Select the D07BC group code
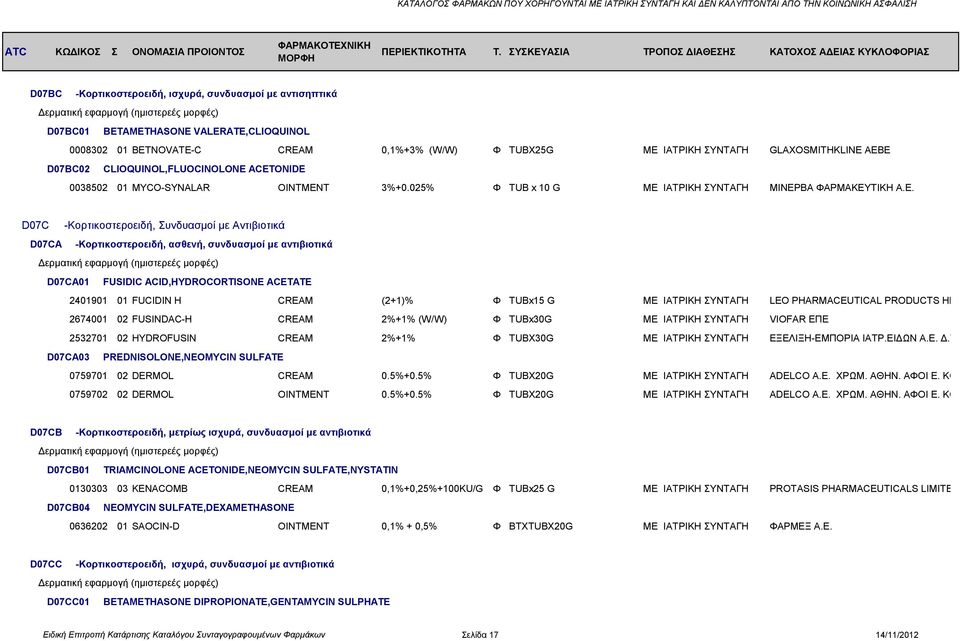Image resolution: width=960 pixels, height=641 pixels. click(x=46, y=94)
